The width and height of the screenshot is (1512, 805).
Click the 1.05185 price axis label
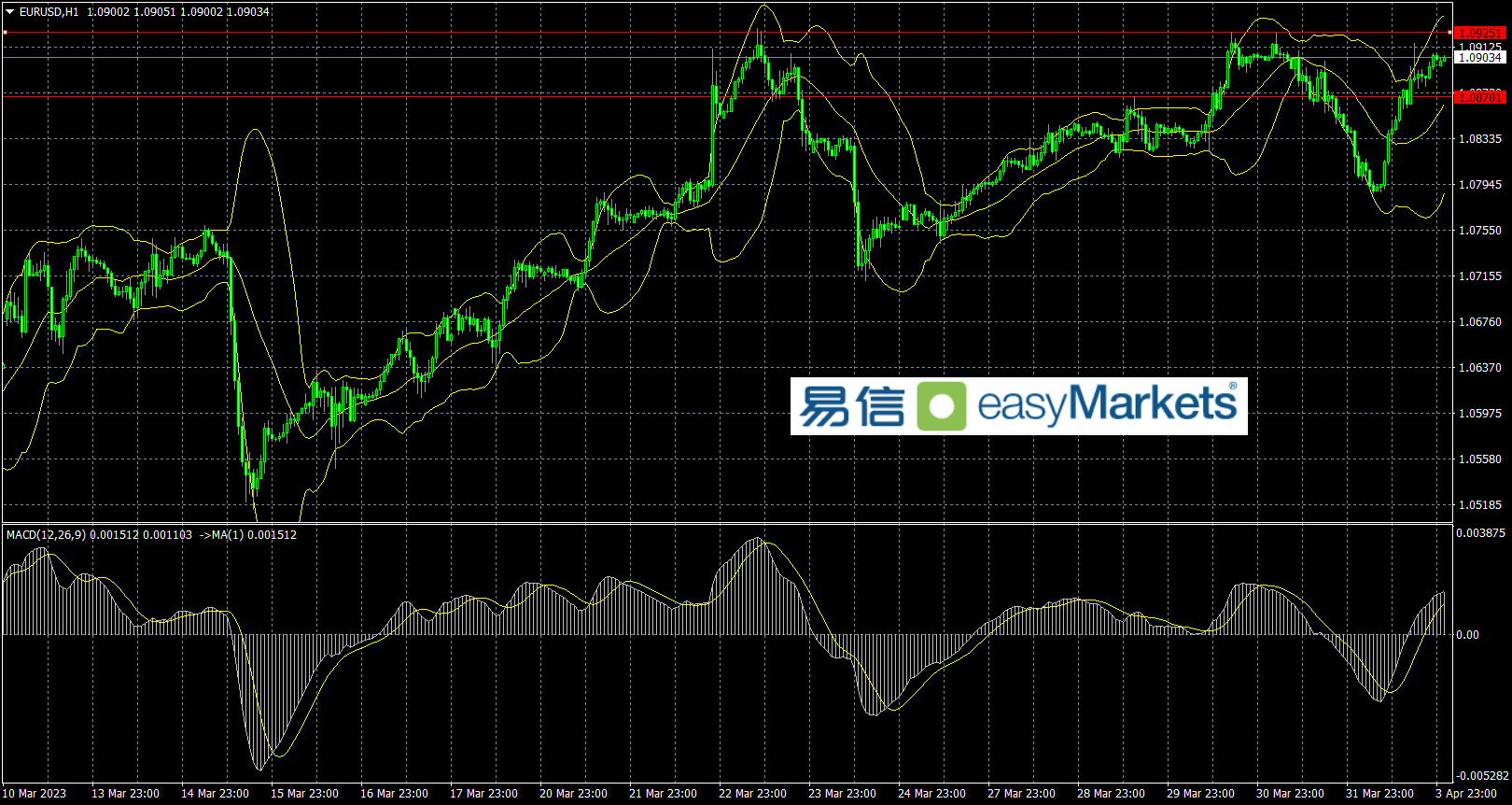[x=1480, y=505]
